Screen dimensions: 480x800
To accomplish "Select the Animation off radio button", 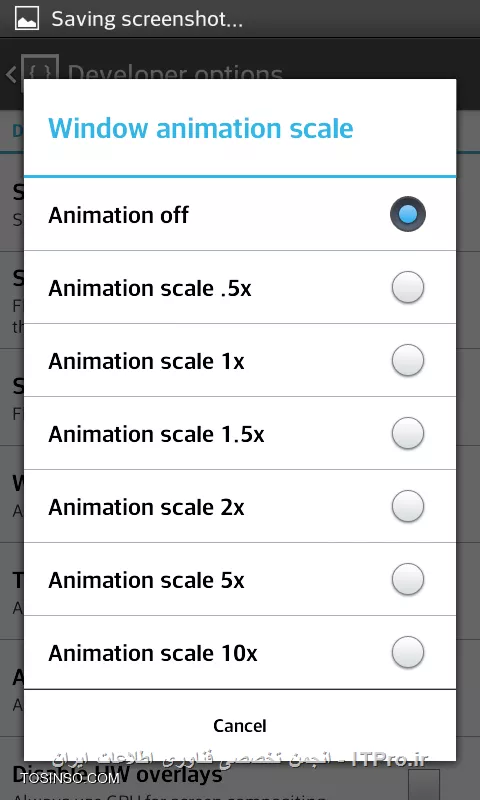I will point(408,214).
